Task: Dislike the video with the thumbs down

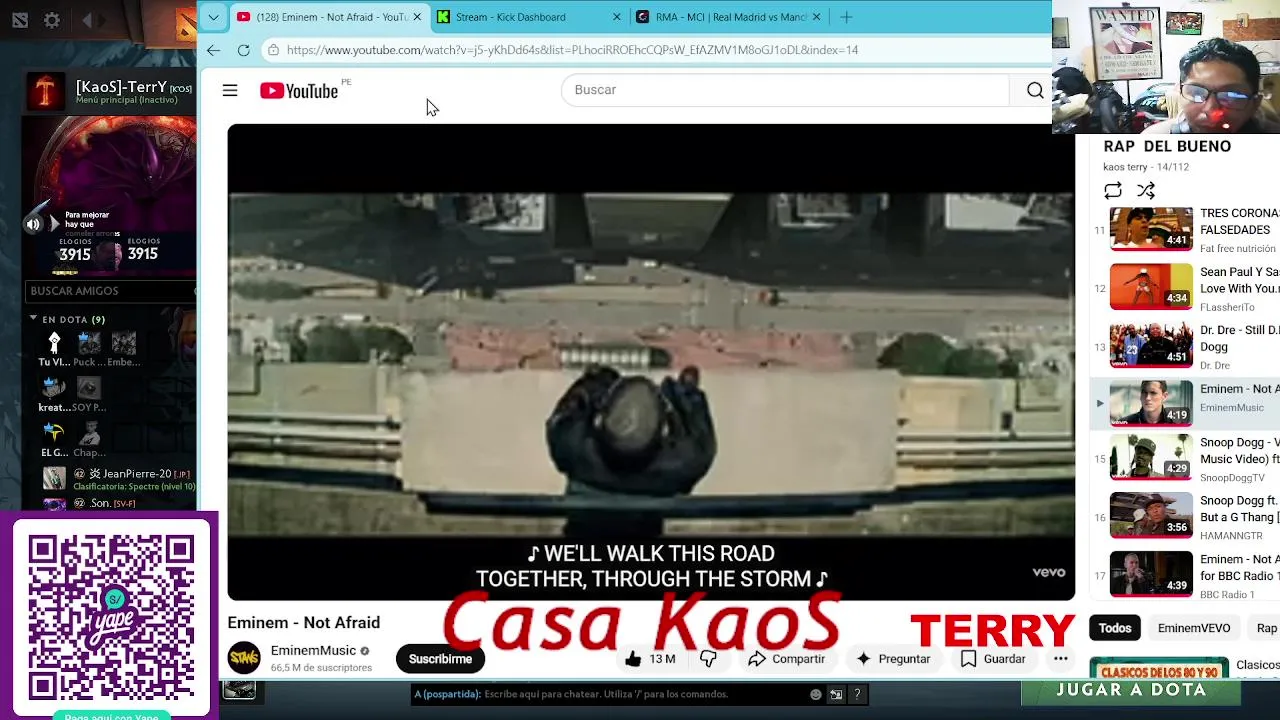Action: [708, 659]
